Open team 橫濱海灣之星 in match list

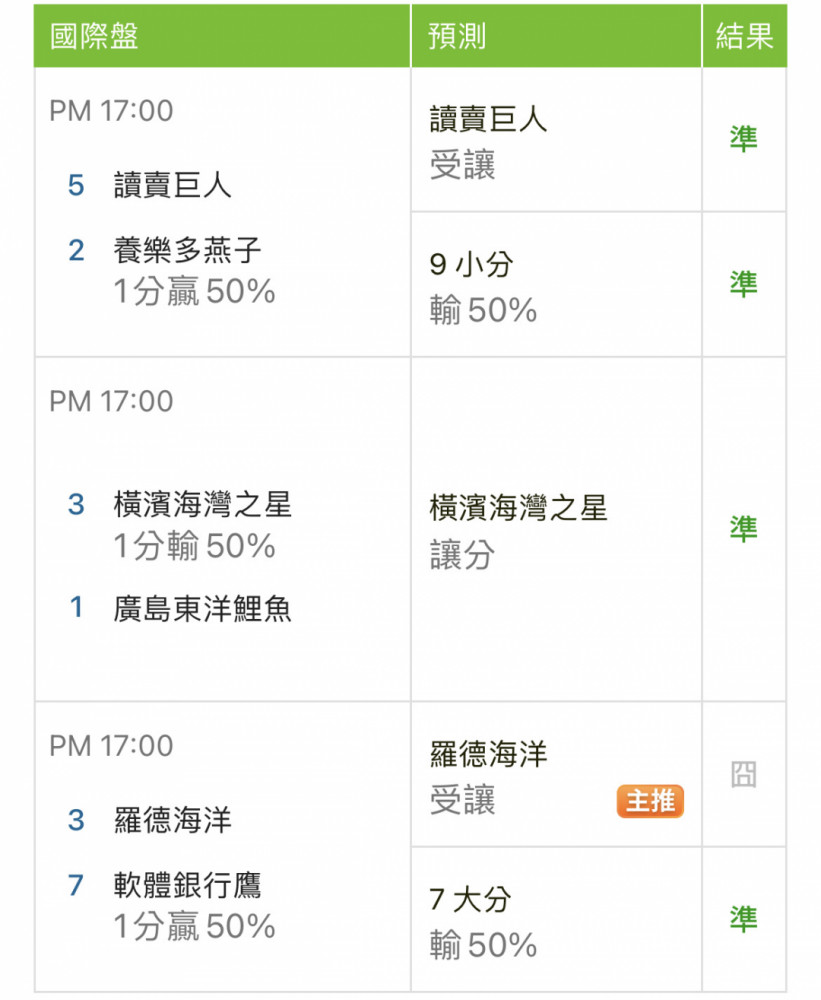(202, 504)
